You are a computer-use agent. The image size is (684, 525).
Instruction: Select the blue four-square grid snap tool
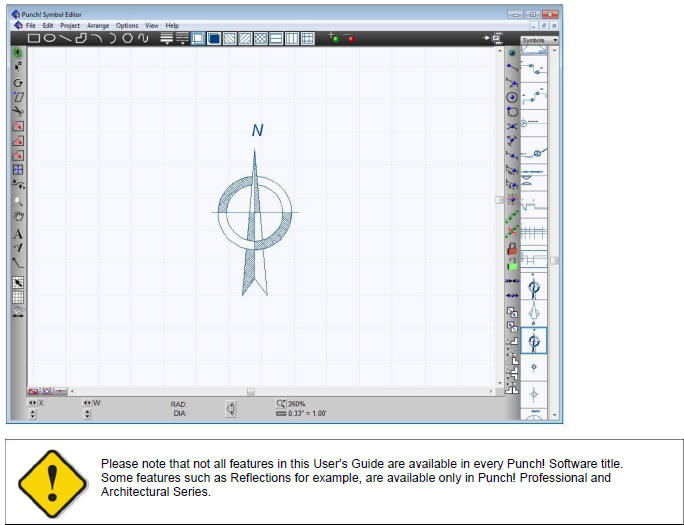18,170
